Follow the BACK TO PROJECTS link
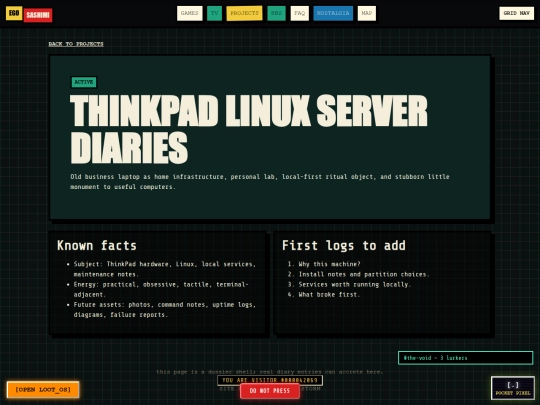The image size is (540, 405). pyautogui.click(x=76, y=44)
